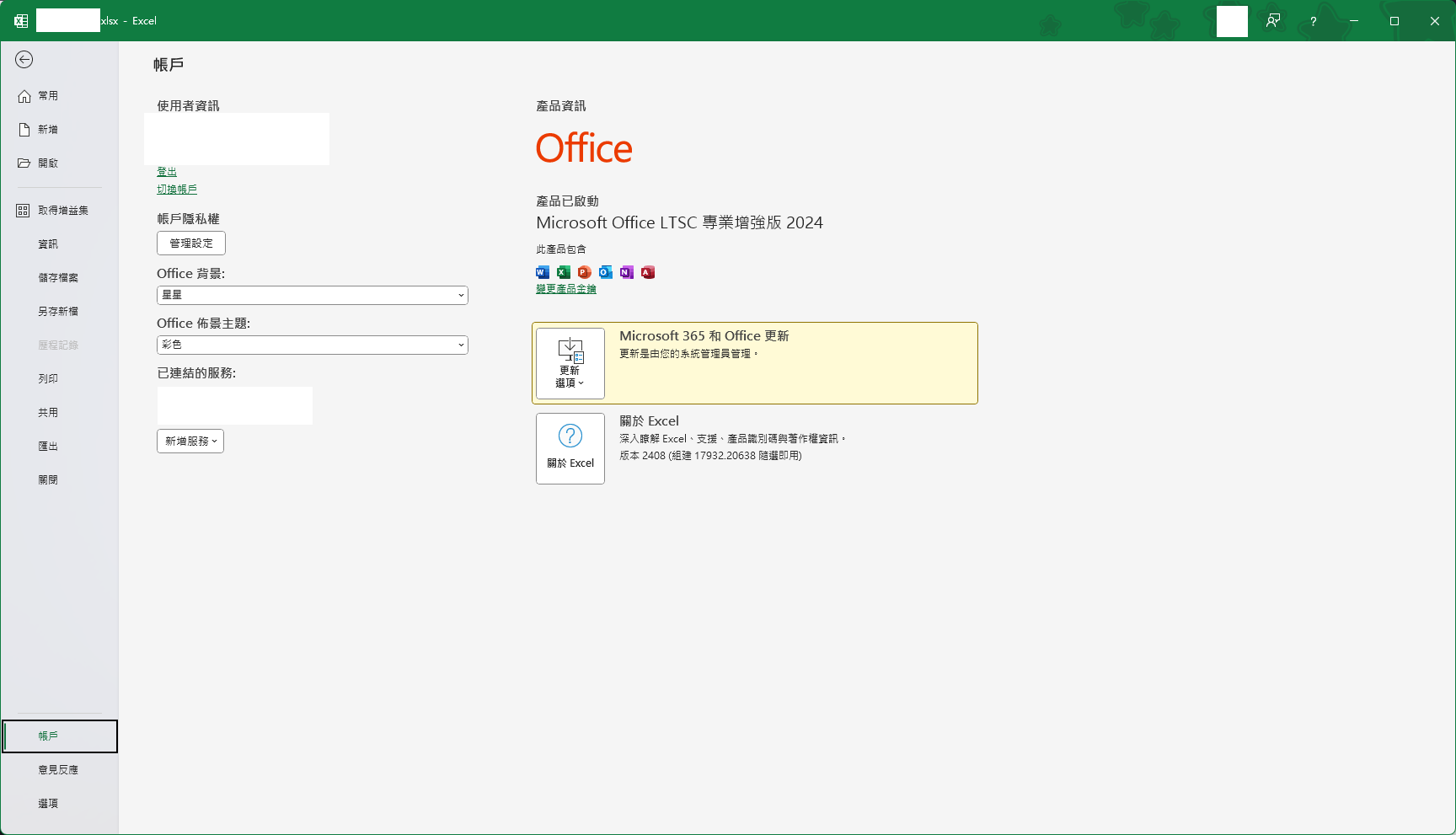Open 意見反應 feedback page
The width and height of the screenshot is (1456, 835).
tap(59, 770)
